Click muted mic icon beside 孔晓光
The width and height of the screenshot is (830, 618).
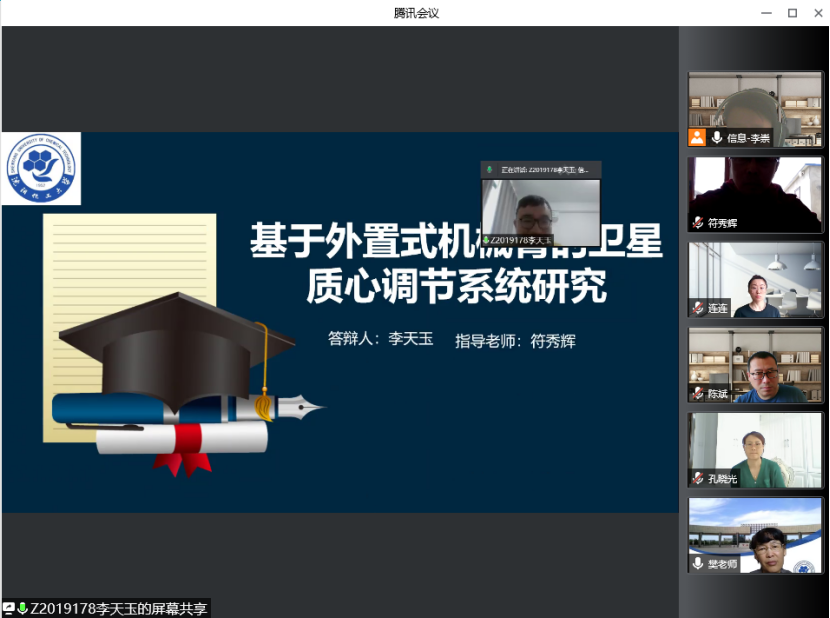pos(698,479)
